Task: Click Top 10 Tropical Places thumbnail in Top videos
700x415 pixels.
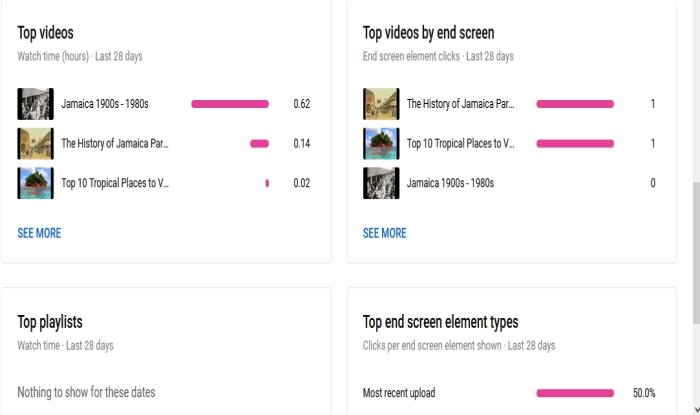Action: (x=35, y=183)
